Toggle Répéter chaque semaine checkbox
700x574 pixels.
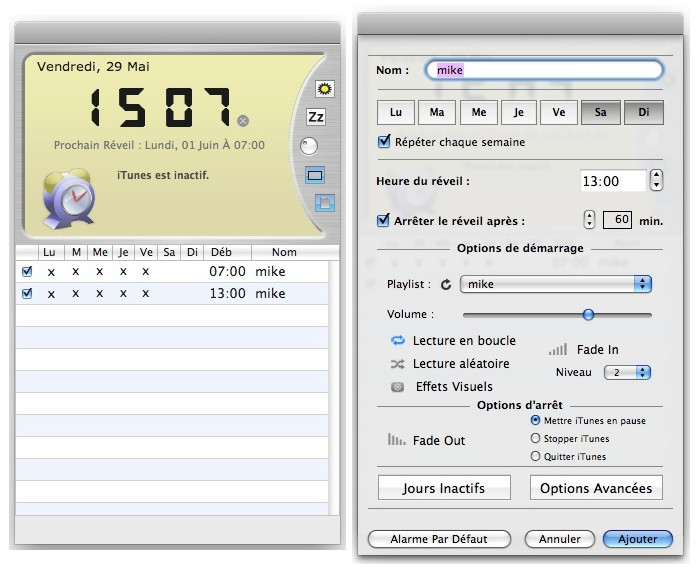383,141
